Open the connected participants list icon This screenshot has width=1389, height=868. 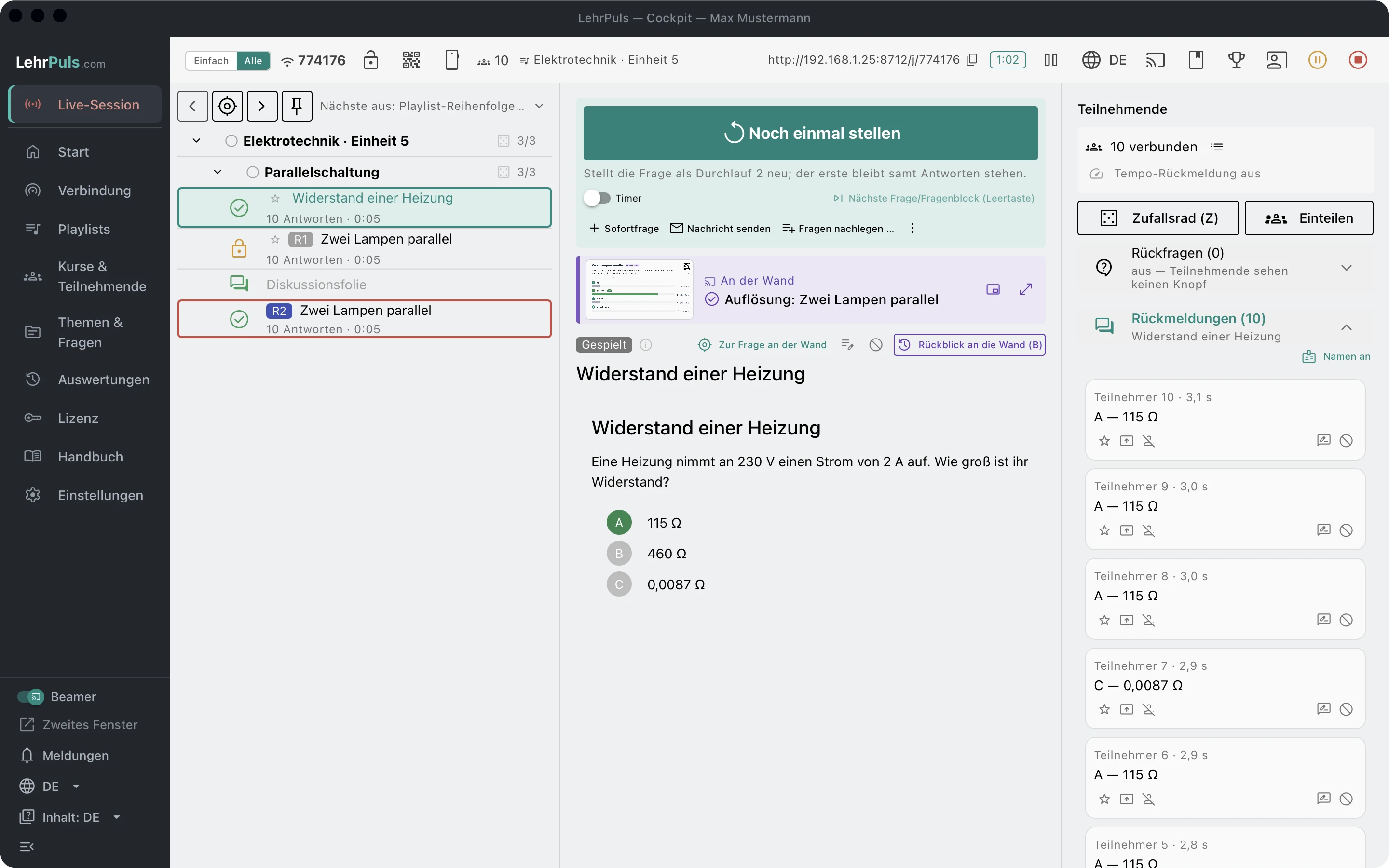tap(1217, 147)
